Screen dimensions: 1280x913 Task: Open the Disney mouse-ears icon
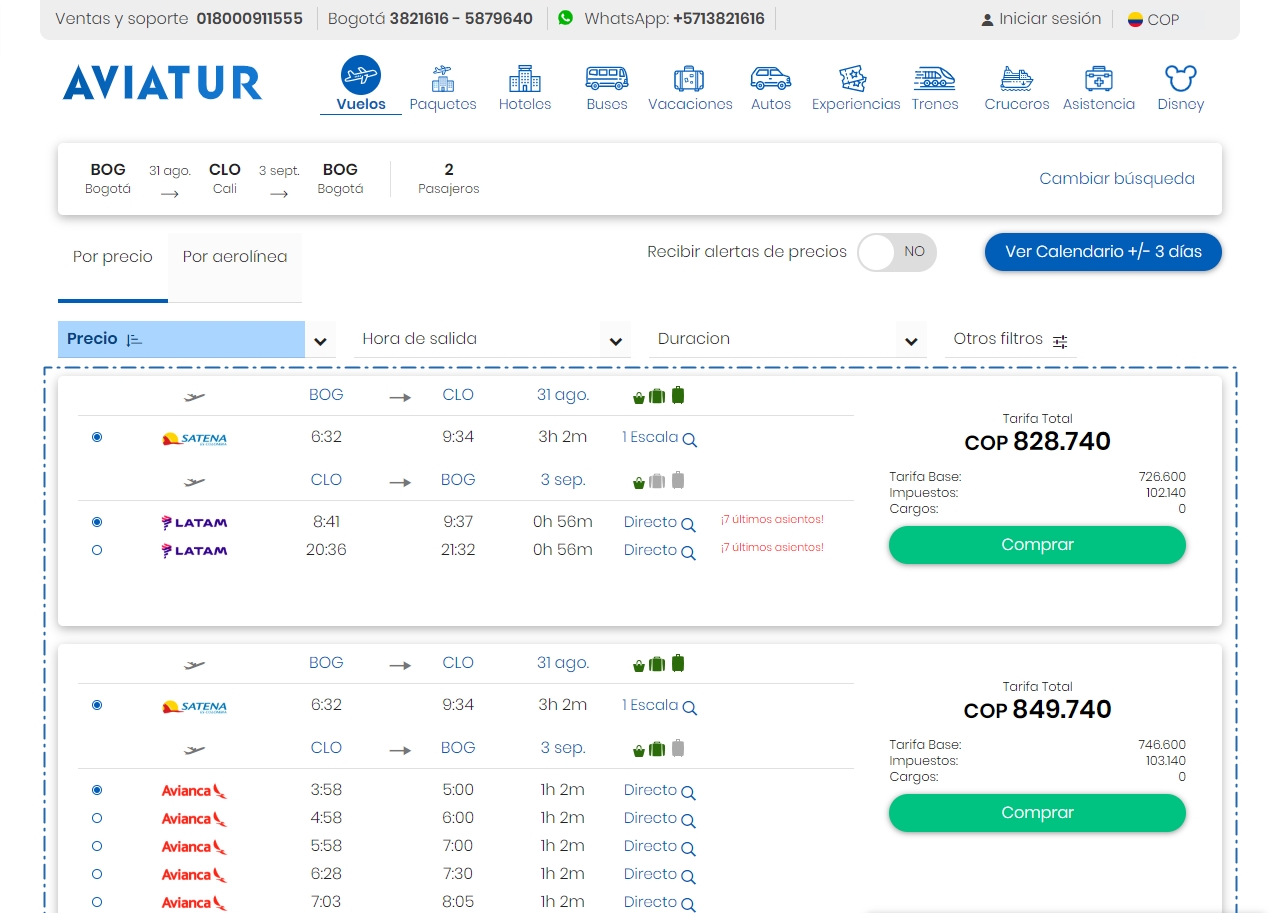point(1181,78)
